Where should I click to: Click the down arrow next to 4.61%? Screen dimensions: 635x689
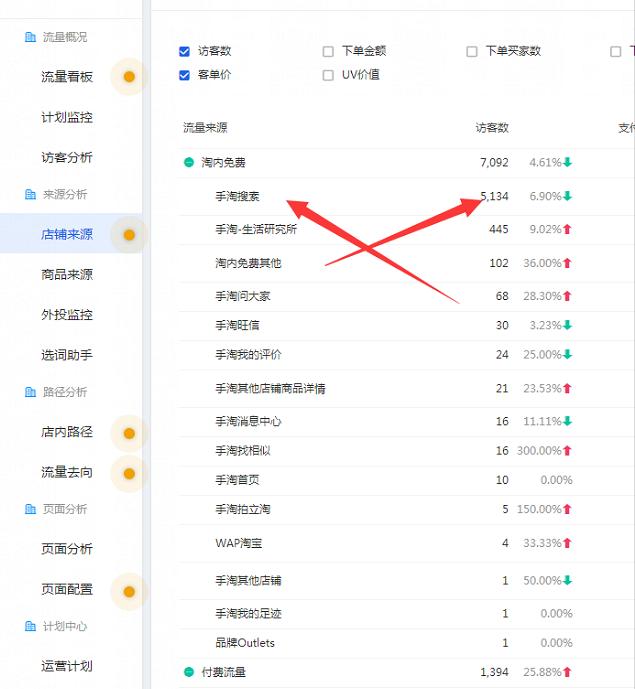tap(567, 163)
